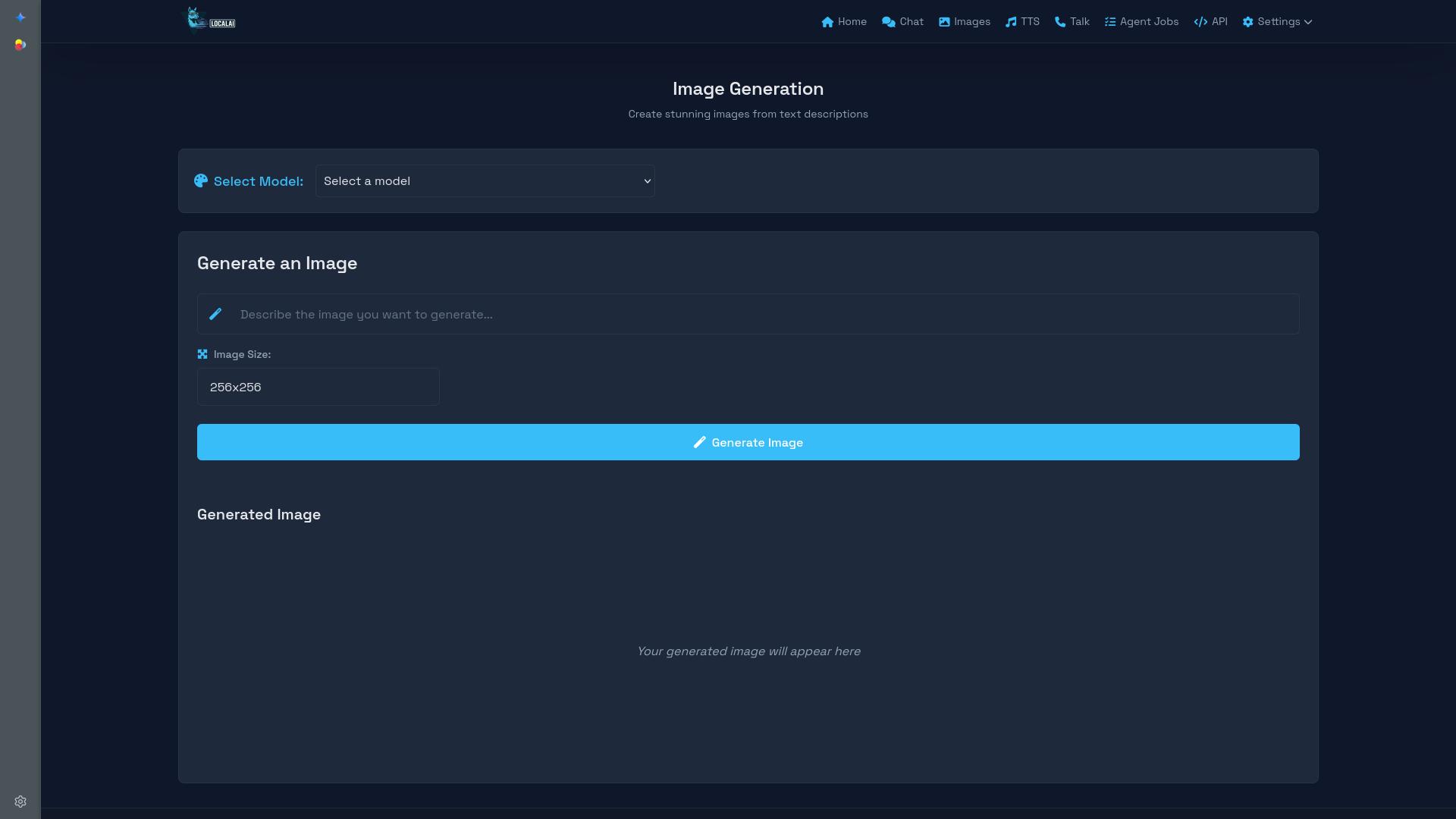Image resolution: width=1456 pixels, height=819 pixels.
Task: Open TTS from the navbar
Action: [1022, 21]
